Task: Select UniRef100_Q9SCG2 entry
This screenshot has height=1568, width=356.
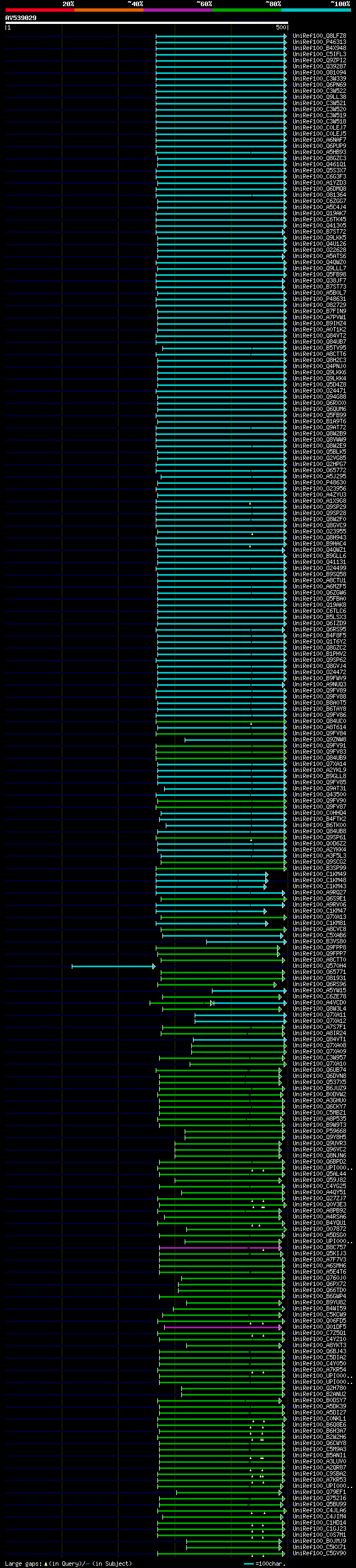Action: coord(319,862)
